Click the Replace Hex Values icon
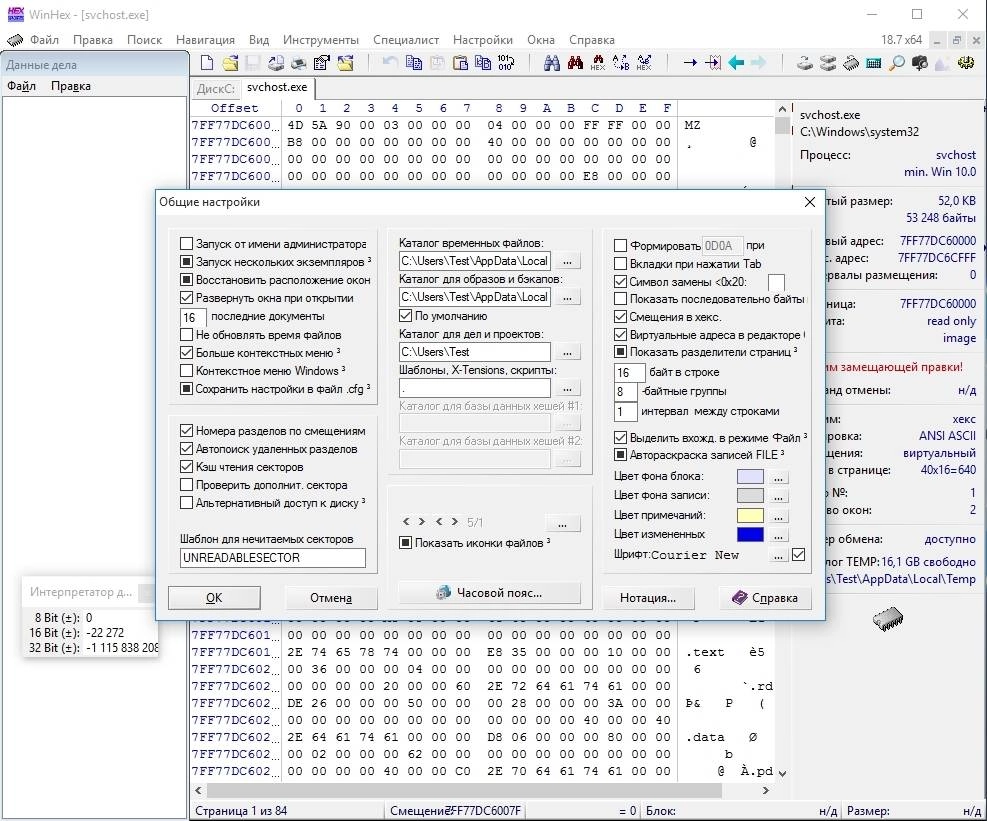987x821 pixels. coord(644,62)
